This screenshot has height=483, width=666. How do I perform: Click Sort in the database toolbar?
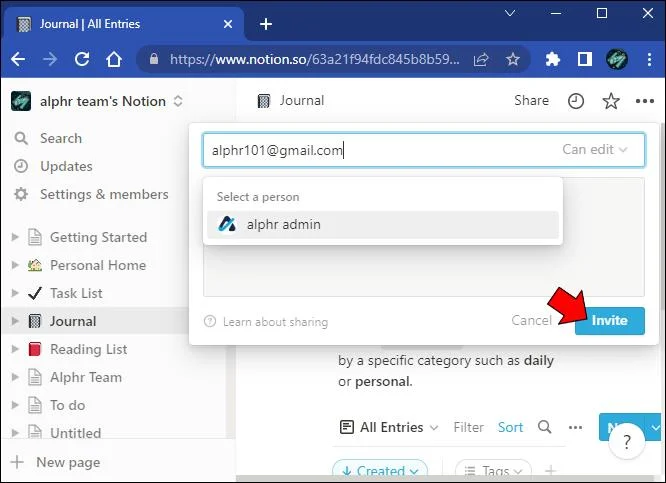coord(510,427)
